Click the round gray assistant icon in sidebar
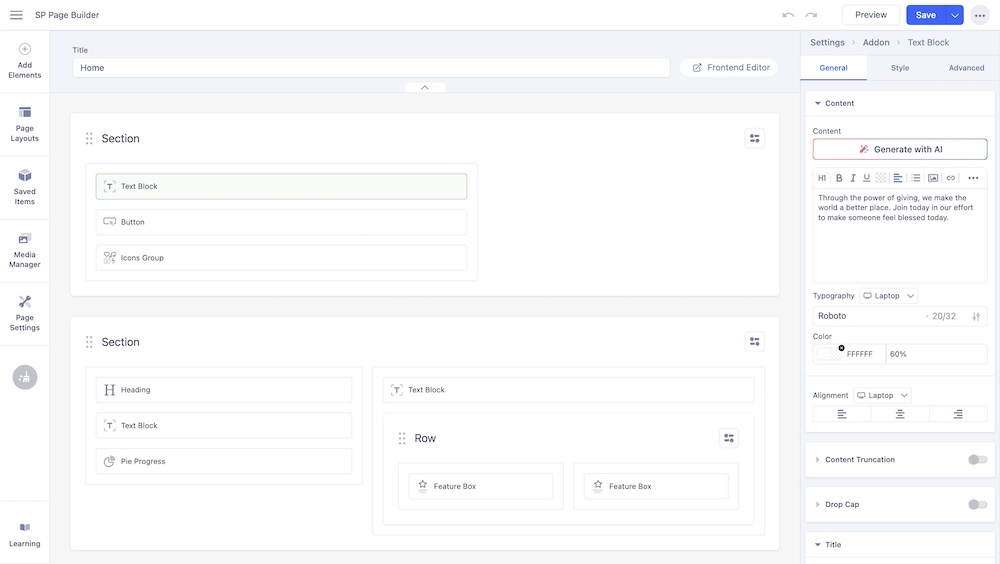The width and height of the screenshot is (1000, 564). click(x=25, y=377)
